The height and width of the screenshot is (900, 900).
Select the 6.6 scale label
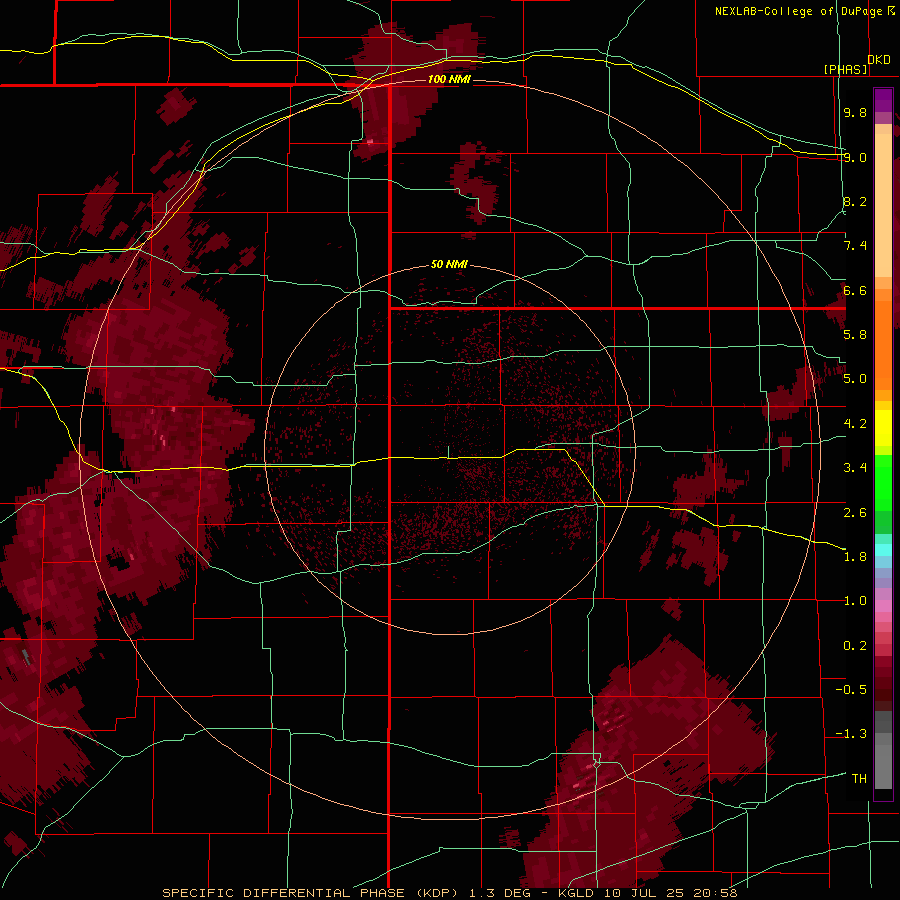click(855, 290)
